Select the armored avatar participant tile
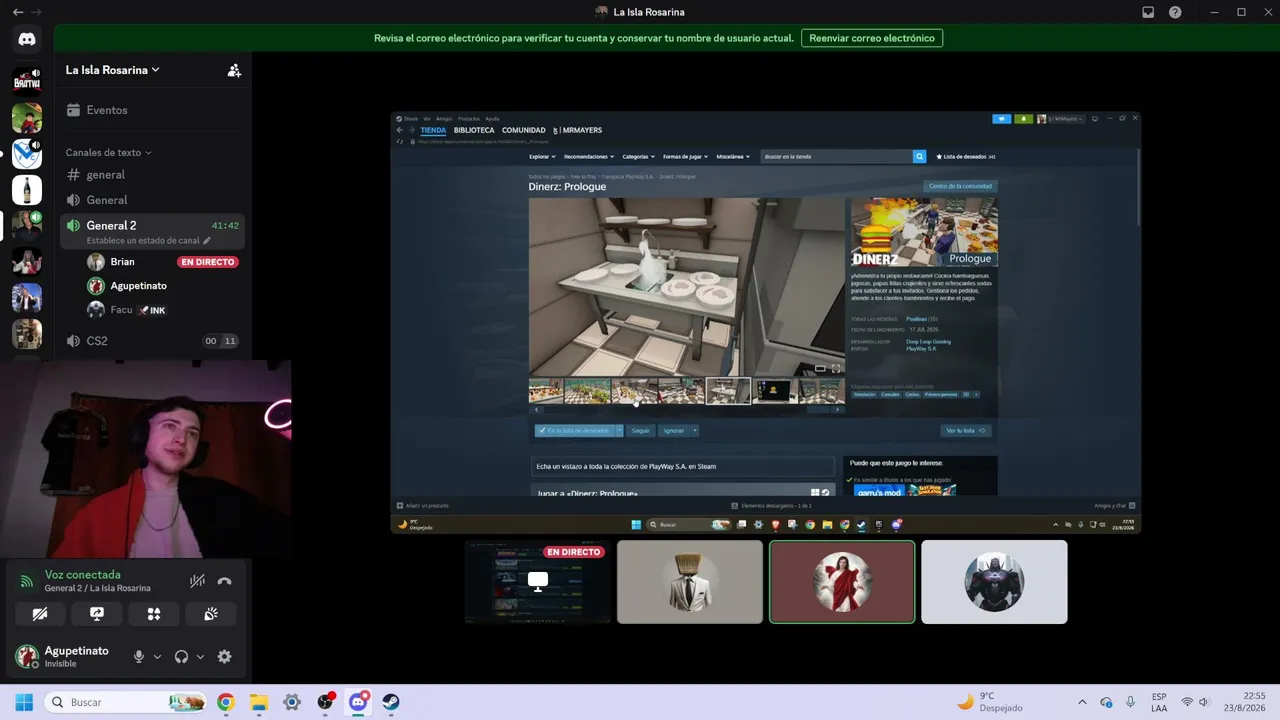 coord(994,582)
